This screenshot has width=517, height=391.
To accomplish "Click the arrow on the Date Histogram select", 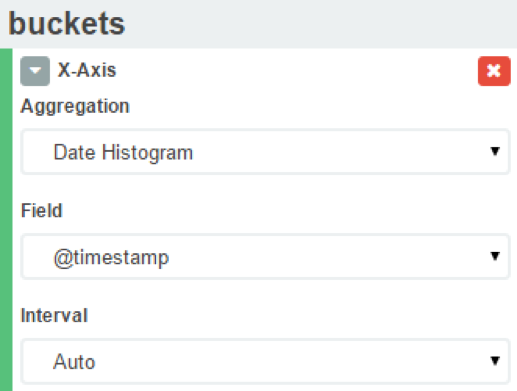I will click(x=495, y=151).
